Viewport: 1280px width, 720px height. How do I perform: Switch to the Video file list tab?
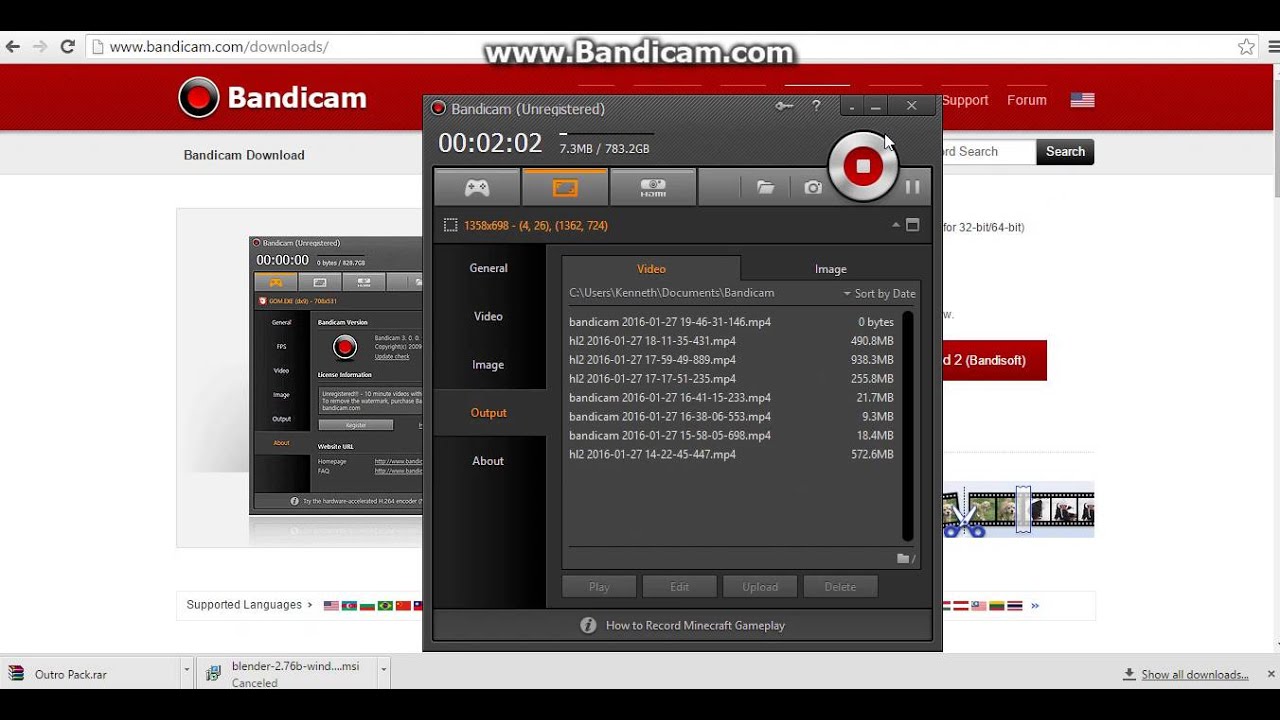tap(651, 269)
